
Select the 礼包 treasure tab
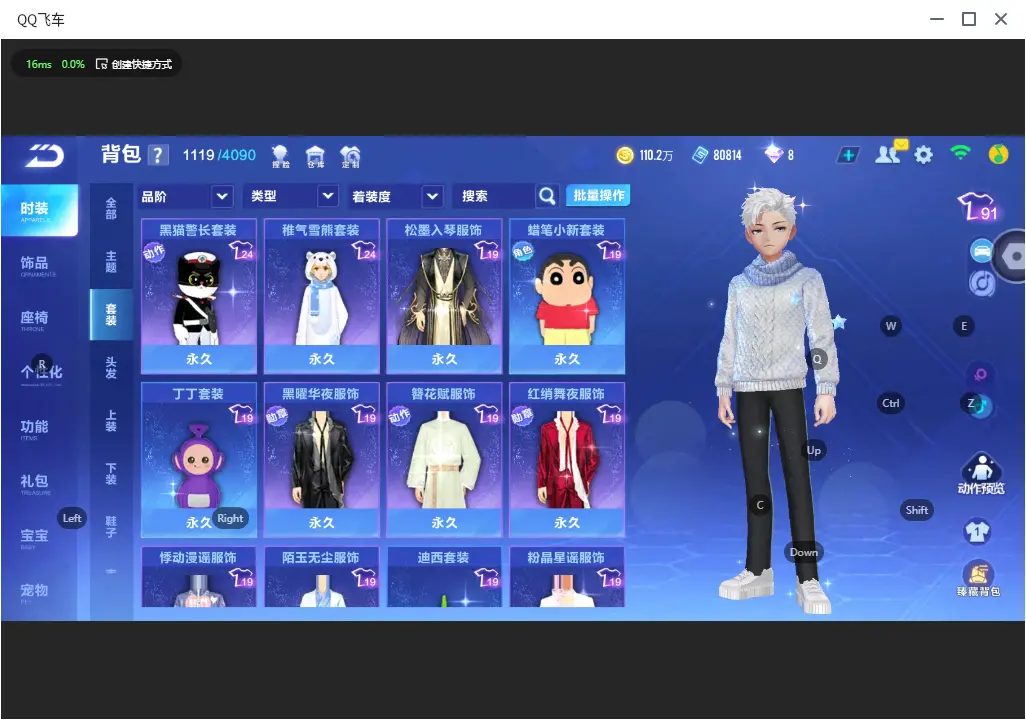tap(34, 483)
